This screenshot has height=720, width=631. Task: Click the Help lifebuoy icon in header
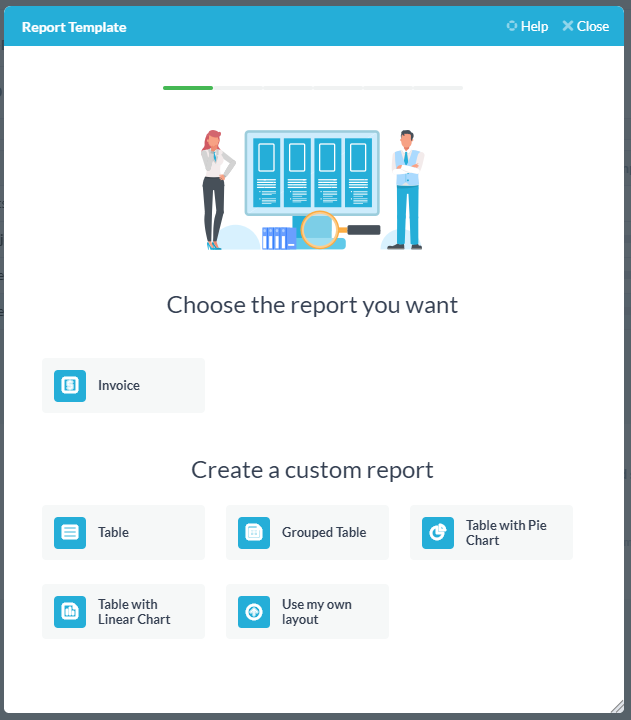512,27
